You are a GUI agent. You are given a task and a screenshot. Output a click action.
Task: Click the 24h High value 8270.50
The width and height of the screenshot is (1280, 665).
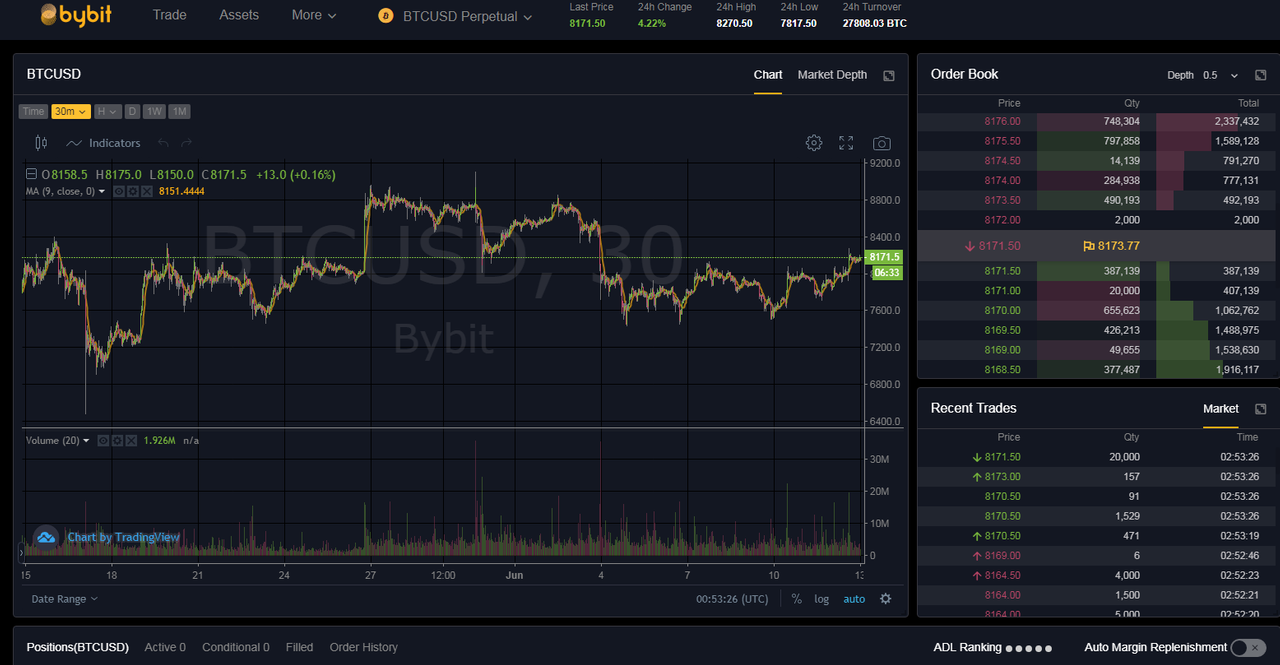(734, 23)
